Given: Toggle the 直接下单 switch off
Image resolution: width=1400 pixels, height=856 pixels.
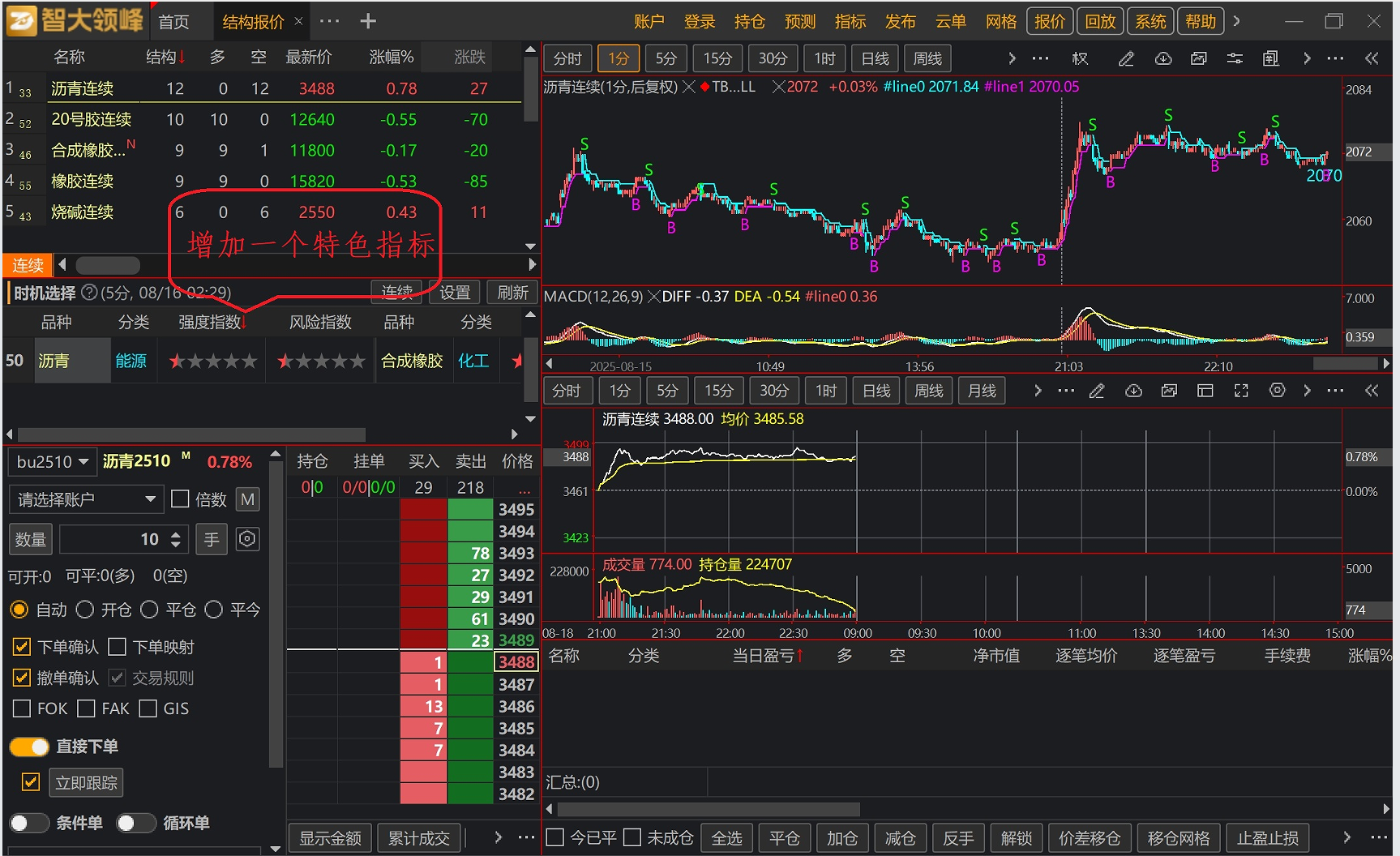Looking at the screenshot, I should point(30,747).
